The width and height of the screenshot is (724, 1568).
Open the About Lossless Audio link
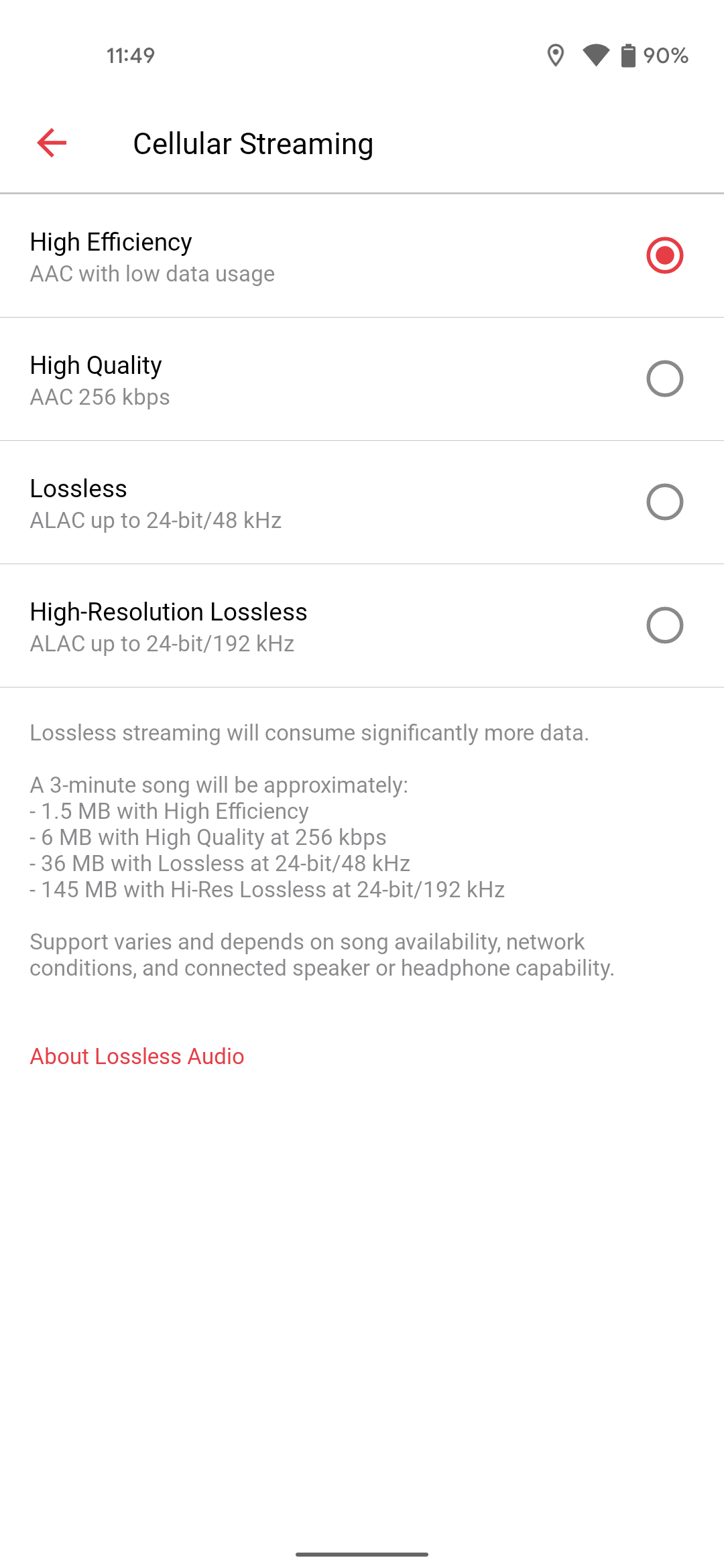(137, 1056)
